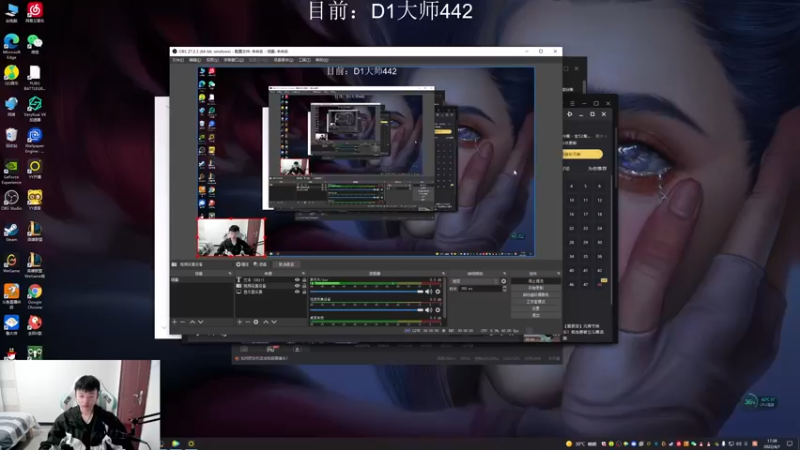Open Google Chrome desktop shortcut
The width and height of the screenshot is (800, 450).
coord(35,296)
